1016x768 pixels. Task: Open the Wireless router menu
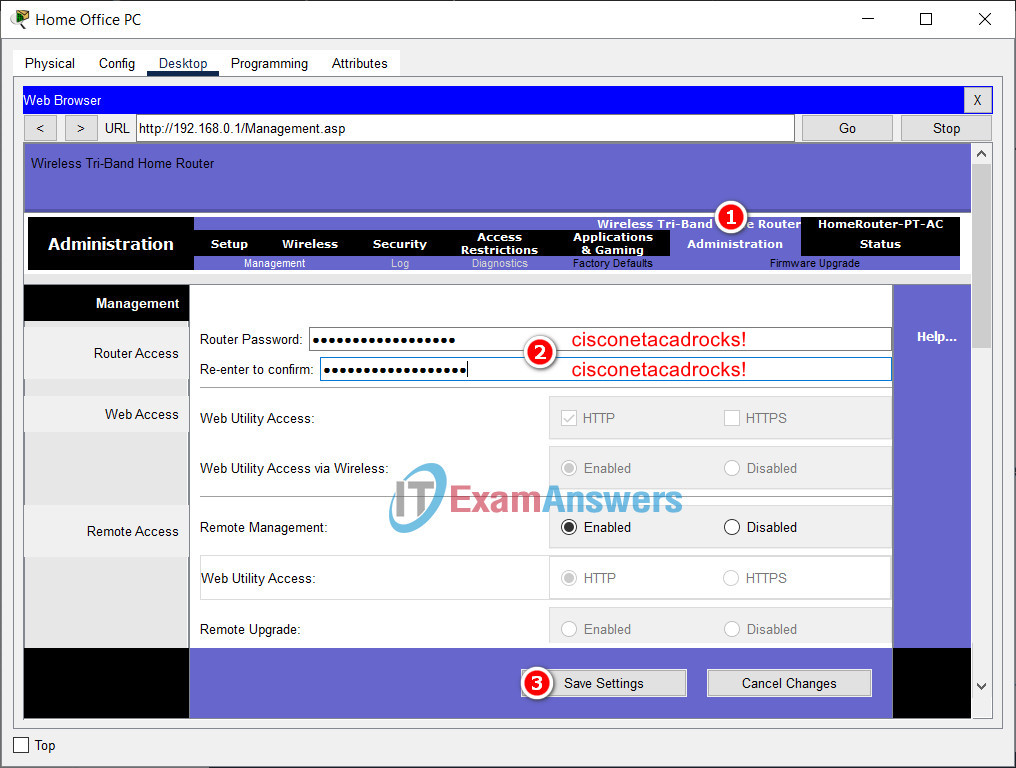[310, 244]
